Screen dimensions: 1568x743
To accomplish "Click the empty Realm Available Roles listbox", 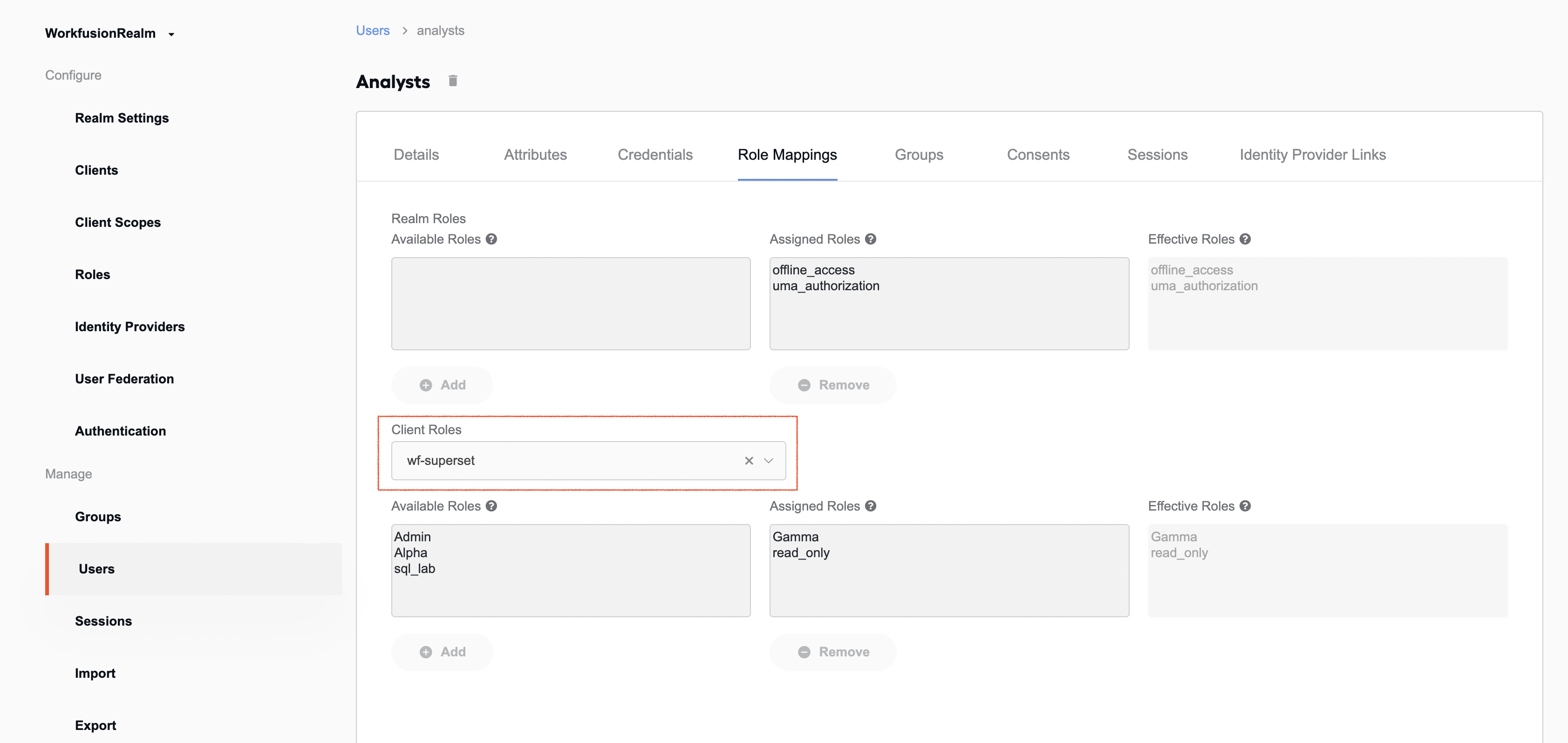I will (570, 304).
